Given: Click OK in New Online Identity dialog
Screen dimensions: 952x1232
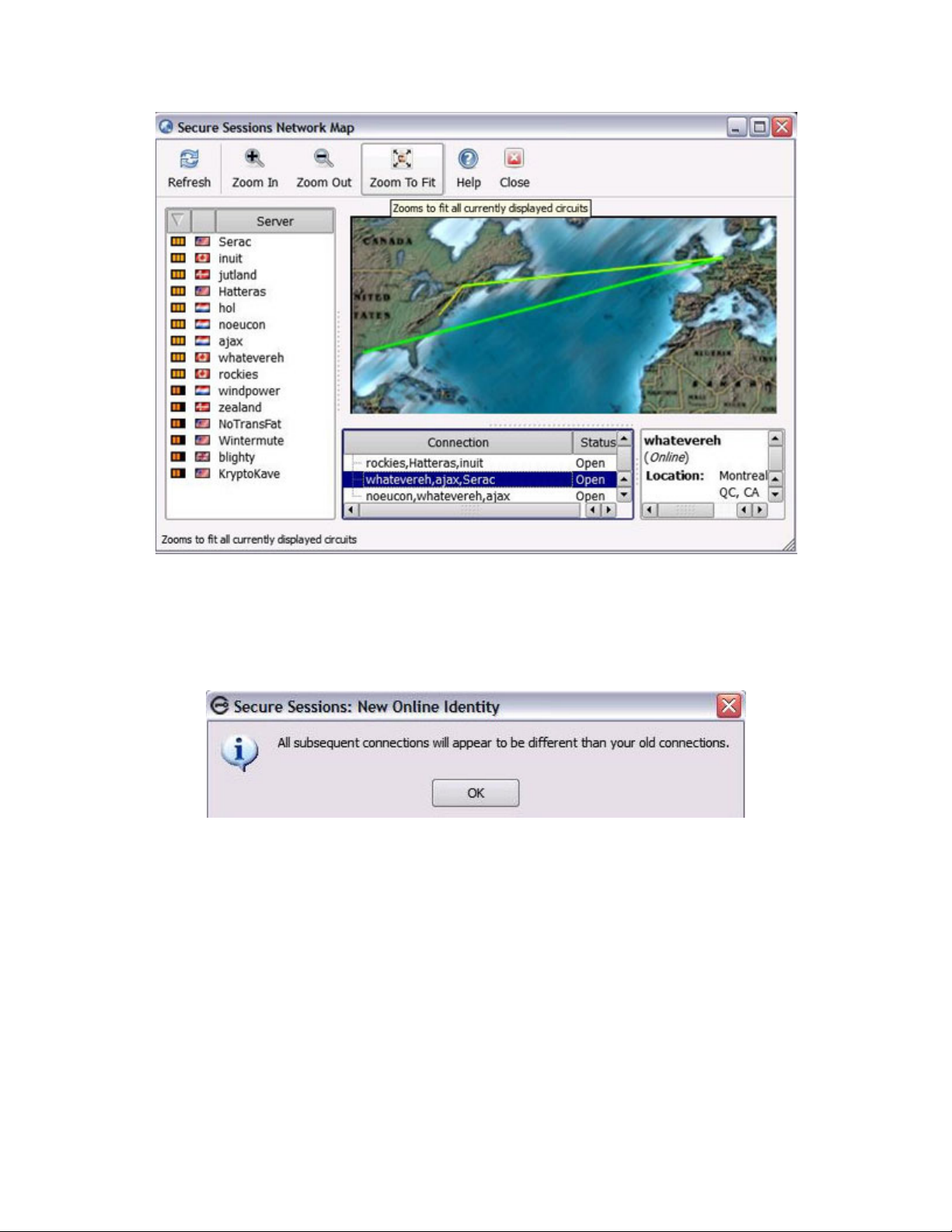Looking at the screenshot, I should [x=476, y=793].
